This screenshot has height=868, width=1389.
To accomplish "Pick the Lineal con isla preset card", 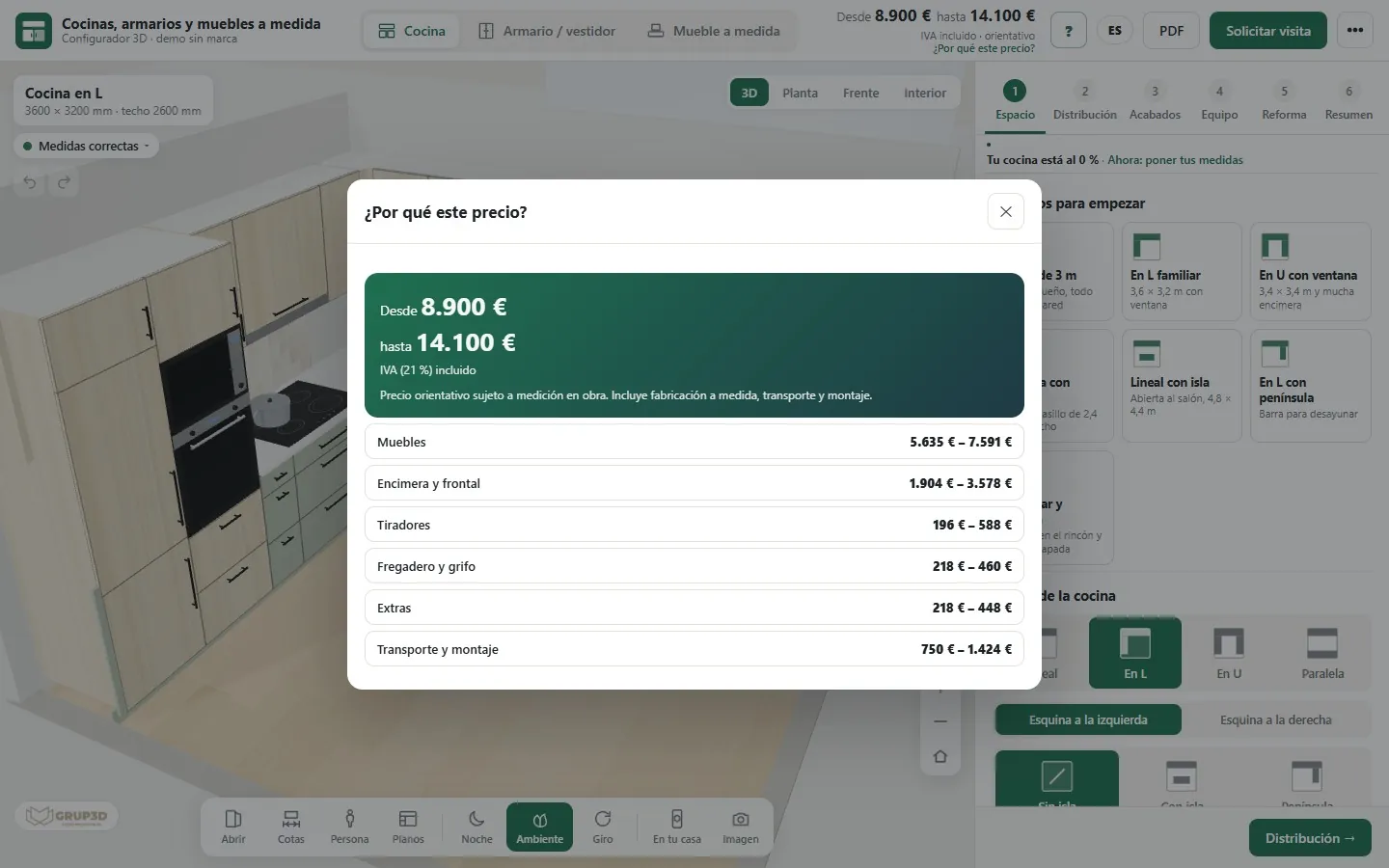I will (x=1181, y=386).
